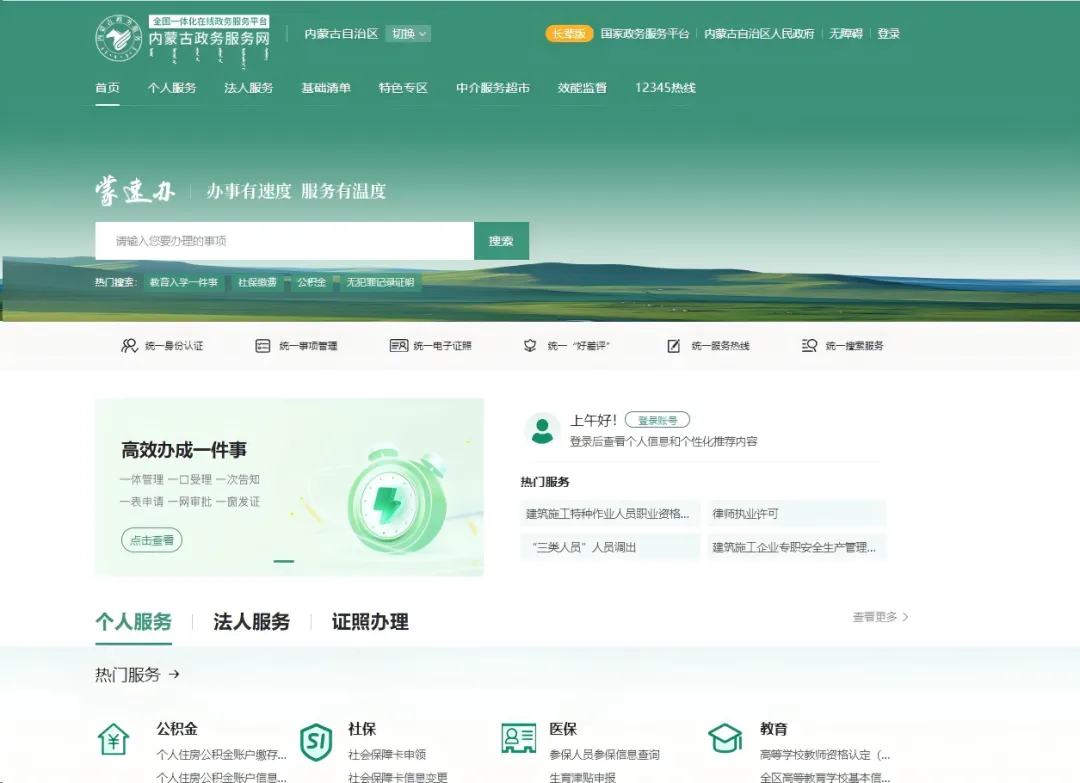The image size is (1080, 783).
Task: Click the 公积金 category title
Action: click(x=177, y=729)
